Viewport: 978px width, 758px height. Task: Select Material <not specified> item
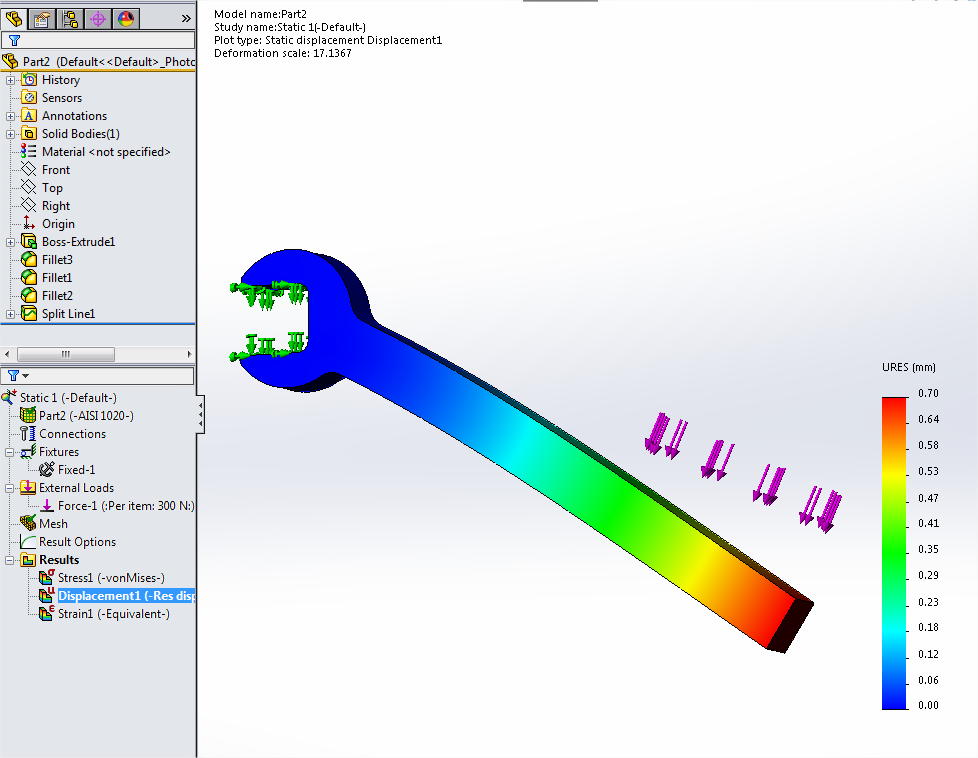[105, 152]
